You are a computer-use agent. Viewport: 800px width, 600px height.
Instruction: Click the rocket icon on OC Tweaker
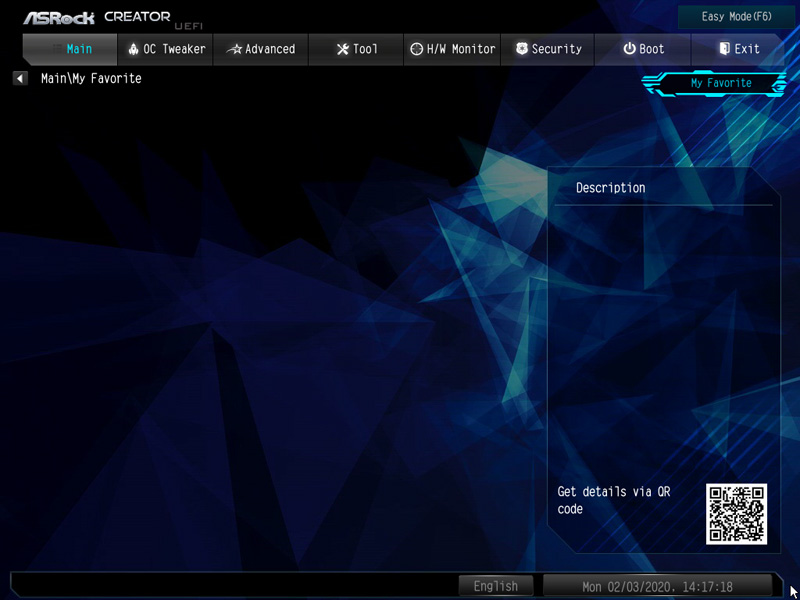pyautogui.click(x=134, y=49)
